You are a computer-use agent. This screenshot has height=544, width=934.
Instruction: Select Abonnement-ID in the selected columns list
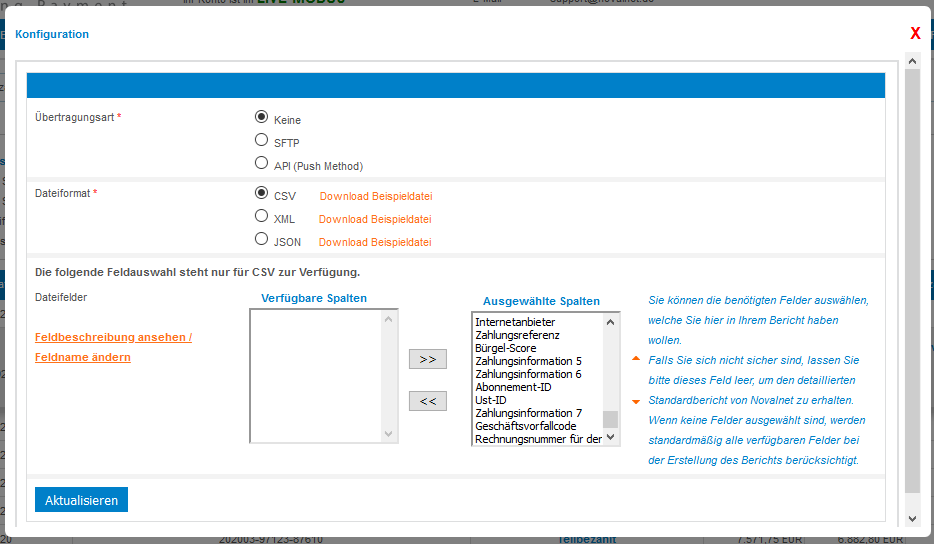[513, 387]
